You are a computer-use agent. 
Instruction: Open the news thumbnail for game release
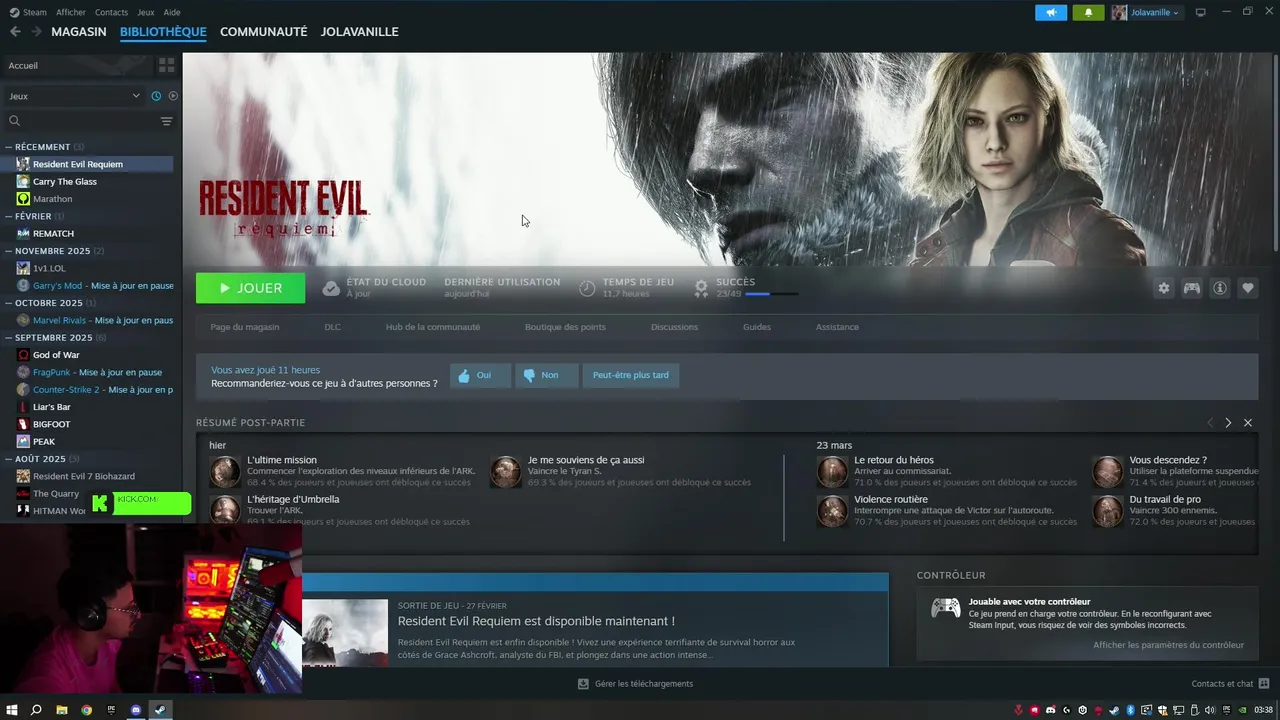[x=345, y=632]
